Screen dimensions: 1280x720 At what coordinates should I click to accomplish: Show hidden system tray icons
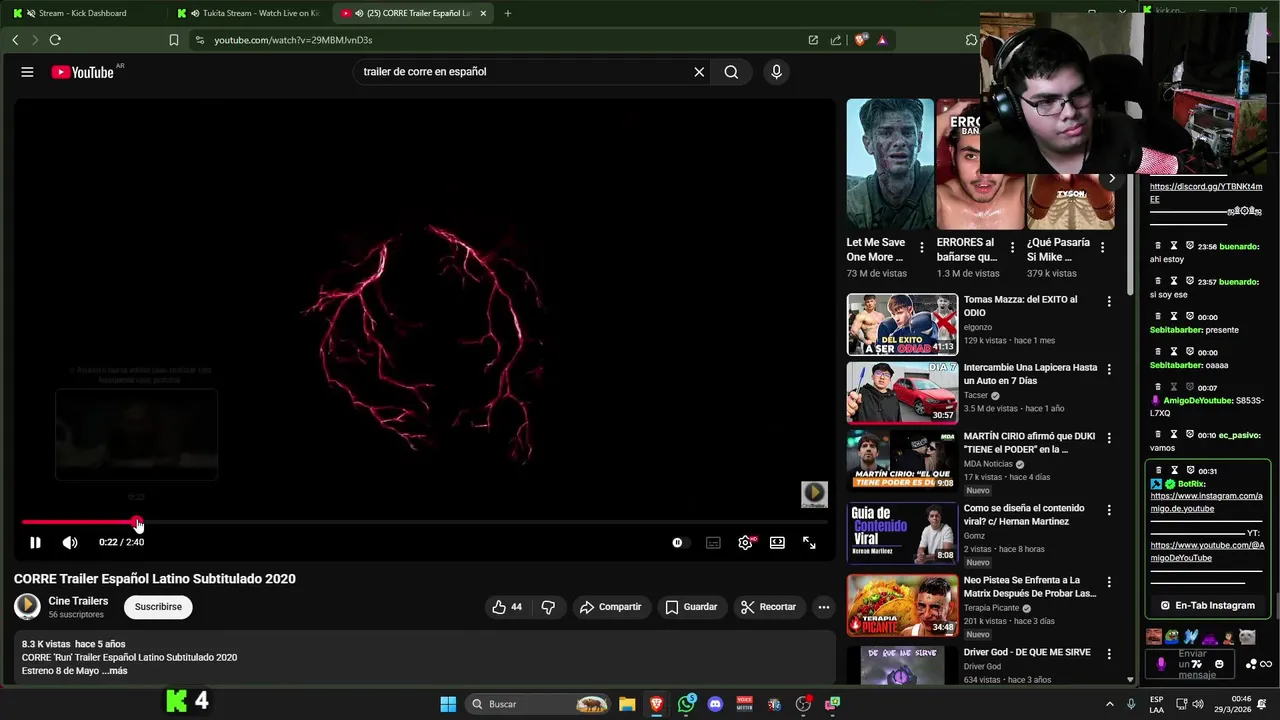(1109, 704)
